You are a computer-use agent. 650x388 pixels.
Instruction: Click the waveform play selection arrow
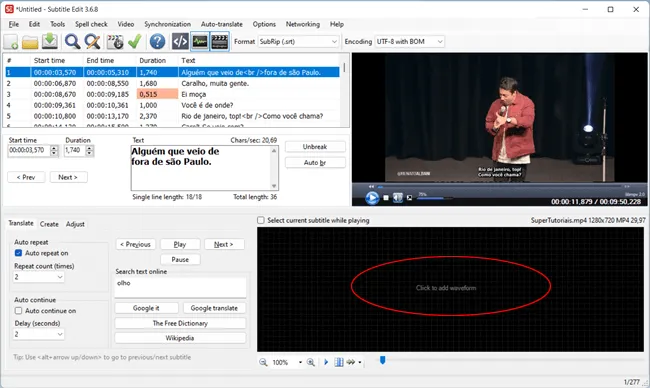[326, 362]
